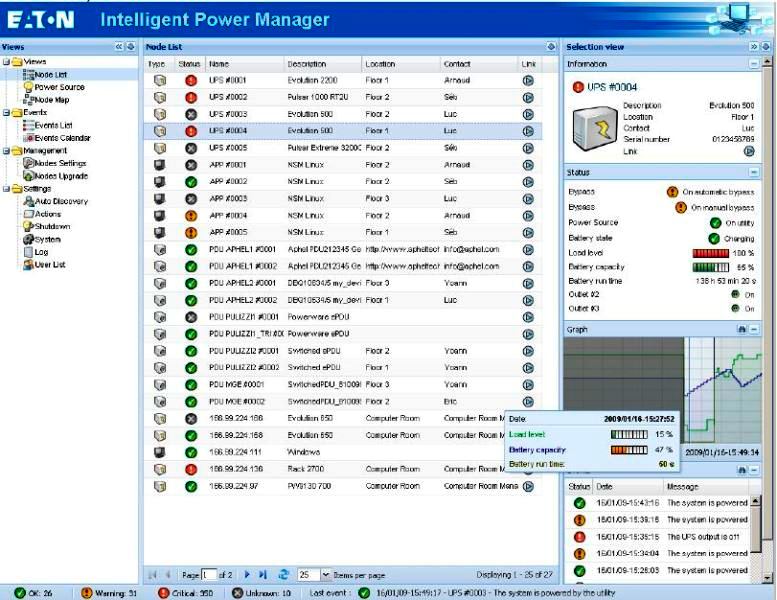Open Auto Discovery settings
Image resolution: width=777 pixels, height=600 pixels.
tap(61, 201)
